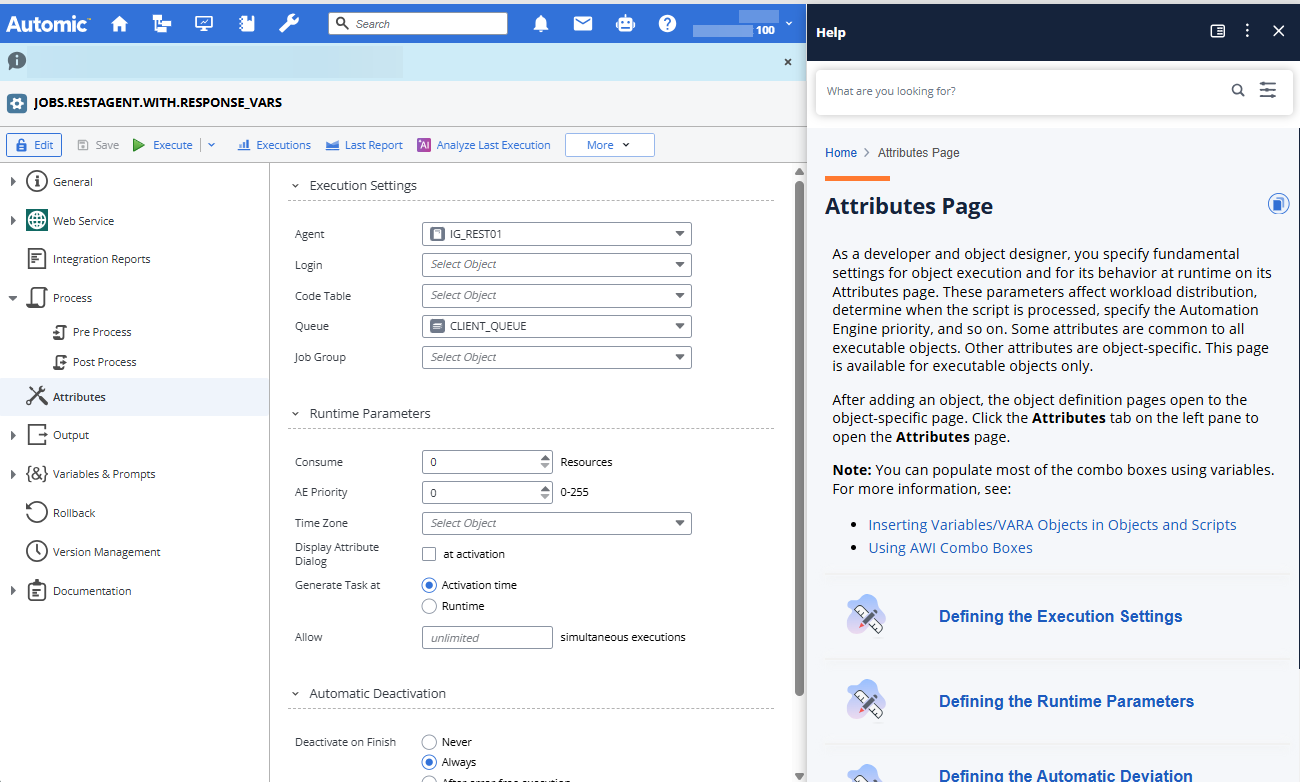Follow the Using AWI Combo Boxes link

950,547
